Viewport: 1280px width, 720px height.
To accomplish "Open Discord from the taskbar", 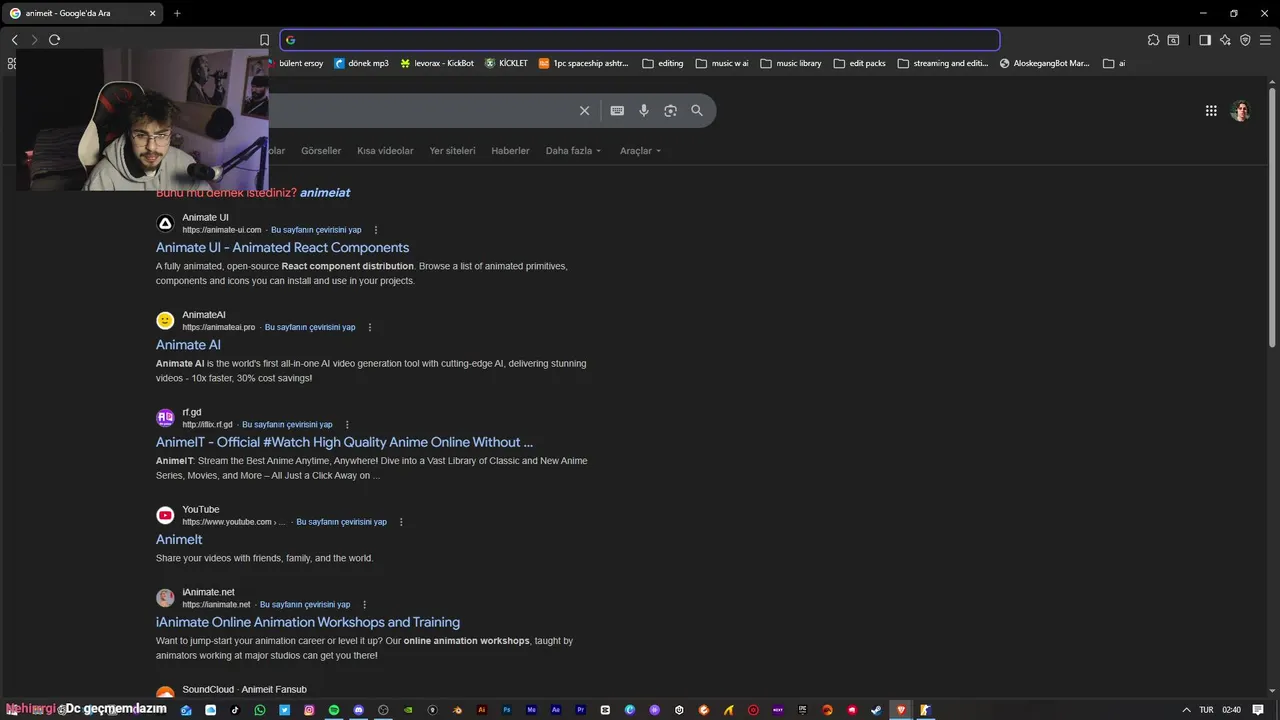I will (x=358, y=710).
